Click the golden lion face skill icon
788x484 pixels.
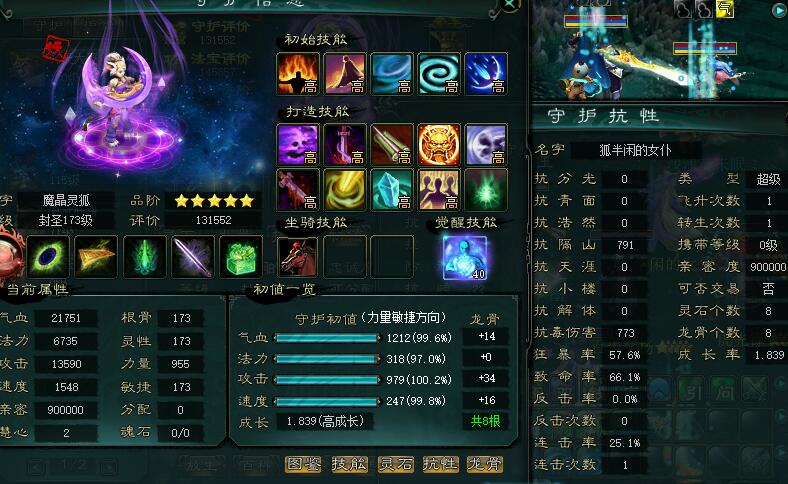pos(439,145)
